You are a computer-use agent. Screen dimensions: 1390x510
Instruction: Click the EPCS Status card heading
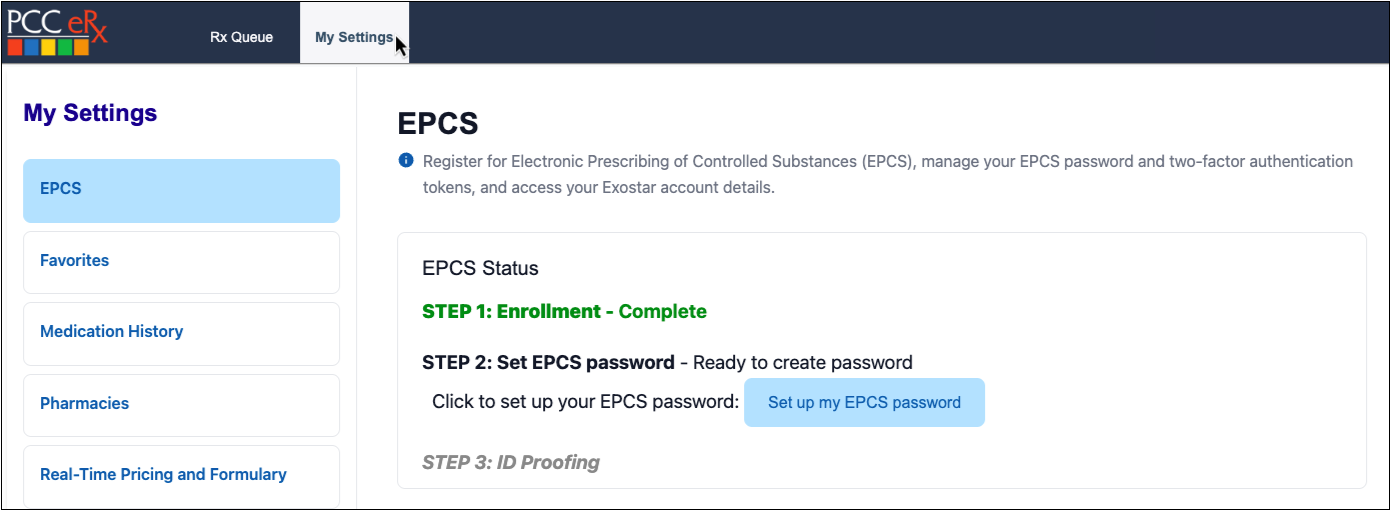[x=480, y=268]
